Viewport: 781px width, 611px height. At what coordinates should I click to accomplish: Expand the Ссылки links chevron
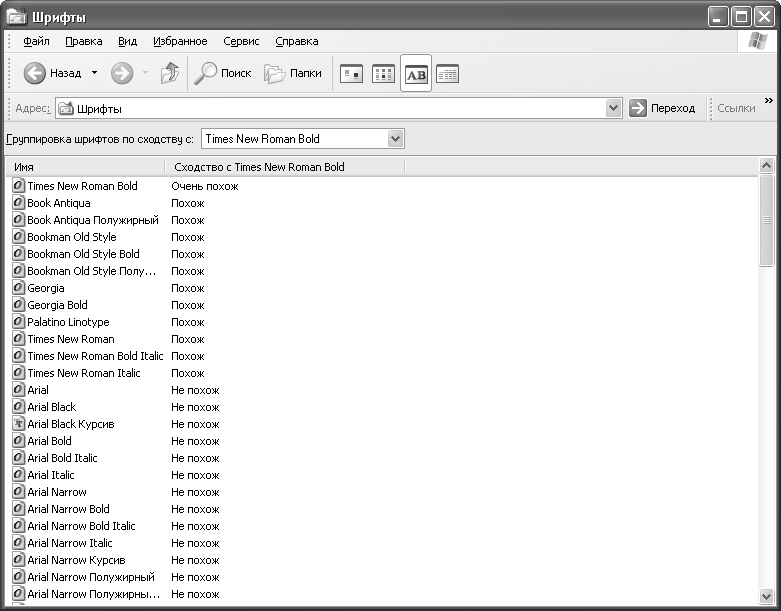[x=769, y=101]
